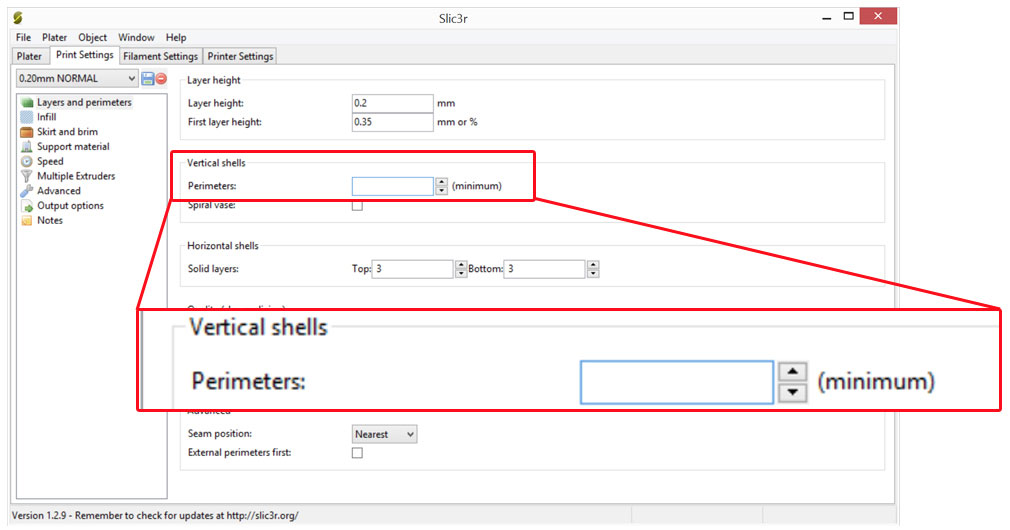The width and height of the screenshot is (1010, 530).
Task: Switch to the Plater tab
Action: pos(29,56)
